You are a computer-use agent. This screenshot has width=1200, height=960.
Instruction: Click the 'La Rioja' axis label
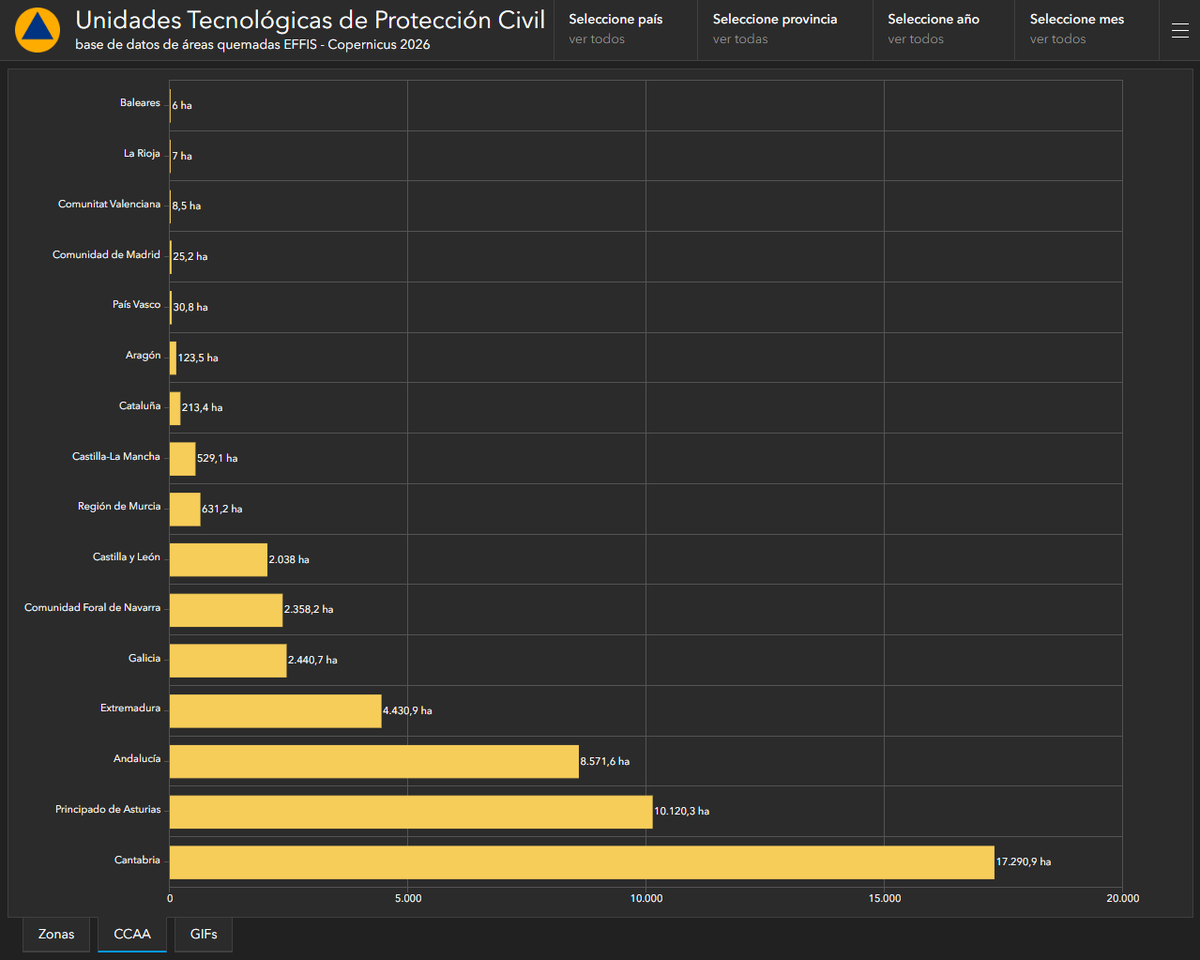(142, 153)
